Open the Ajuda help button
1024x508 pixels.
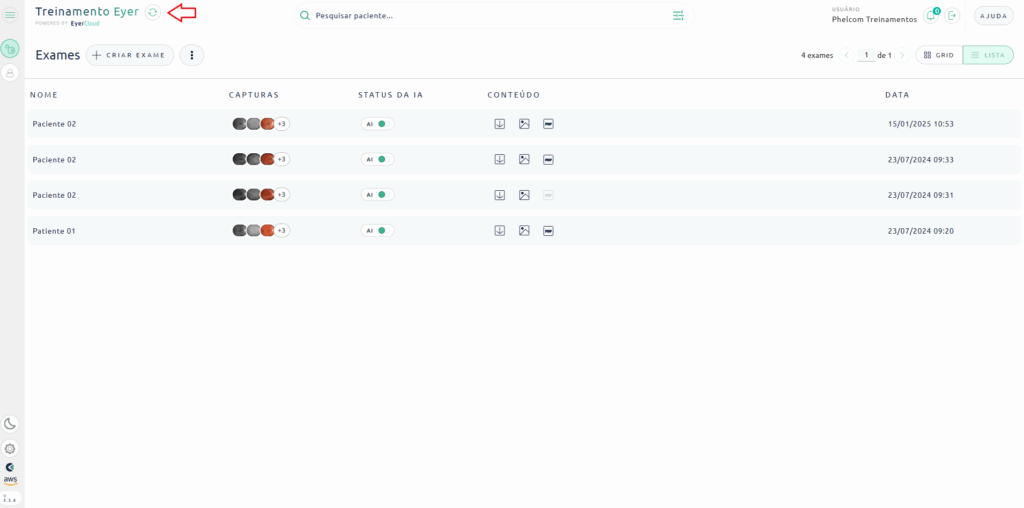pos(993,16)
